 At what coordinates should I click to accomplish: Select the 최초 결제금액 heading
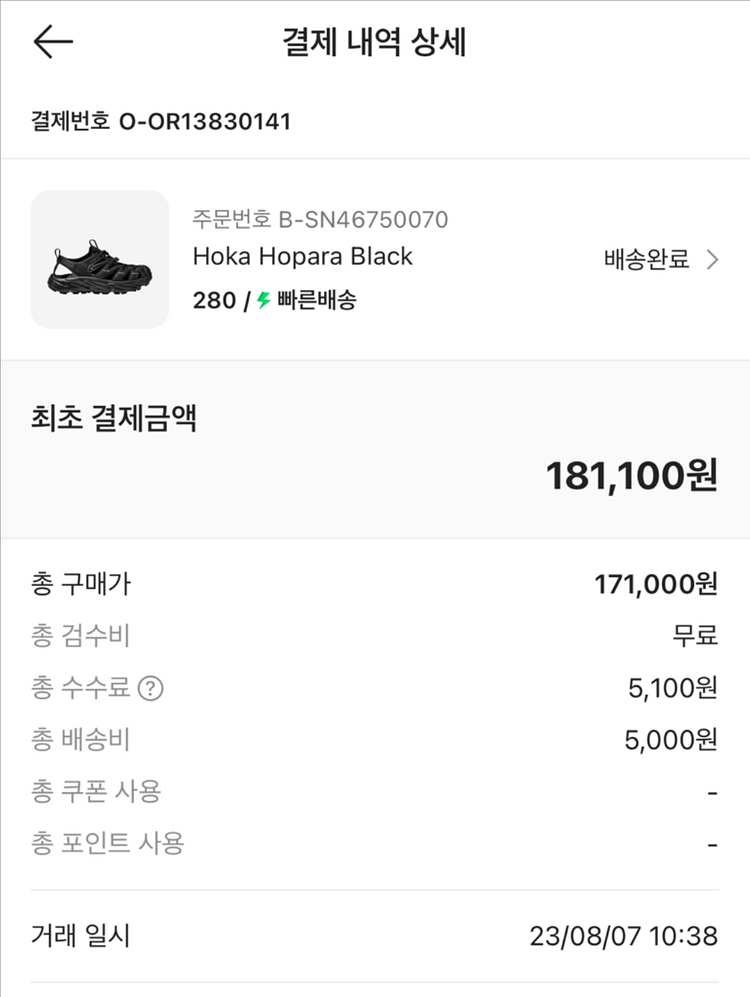coord(114,417)
